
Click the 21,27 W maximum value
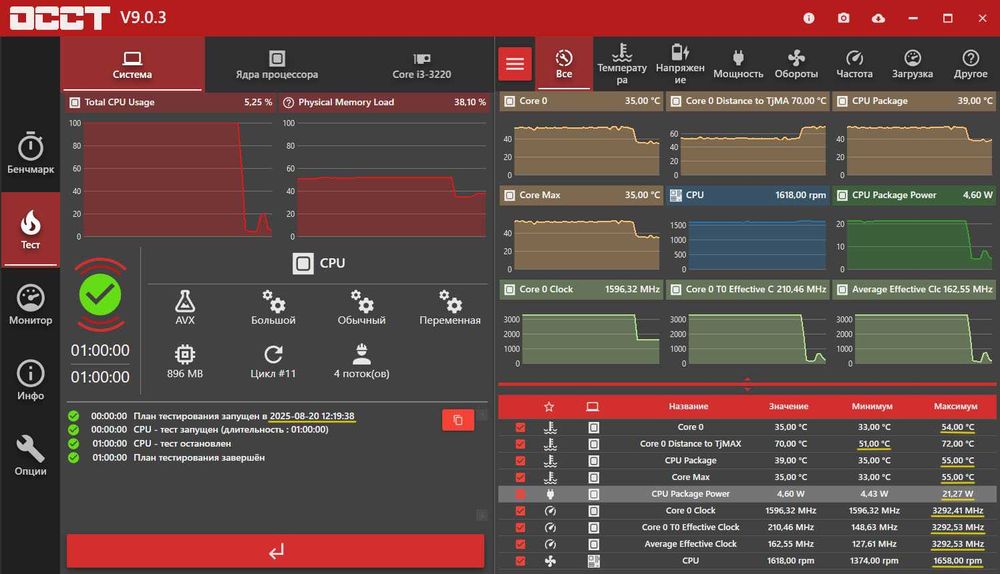pyautogui.click(x=957, y=494)
